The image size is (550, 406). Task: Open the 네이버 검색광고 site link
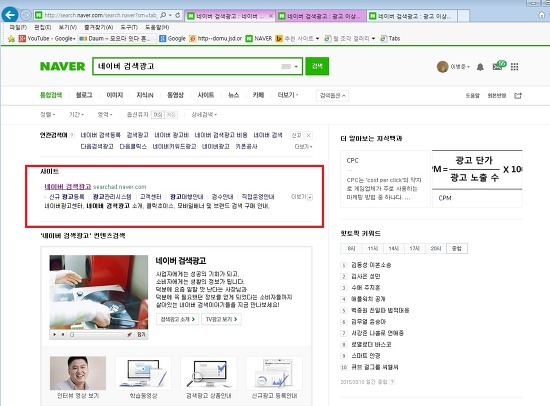pos(68,187)
